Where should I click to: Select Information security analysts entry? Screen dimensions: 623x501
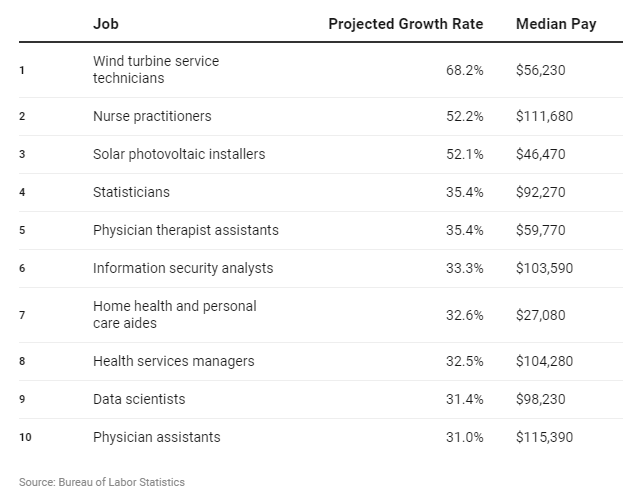coord(182,268)
